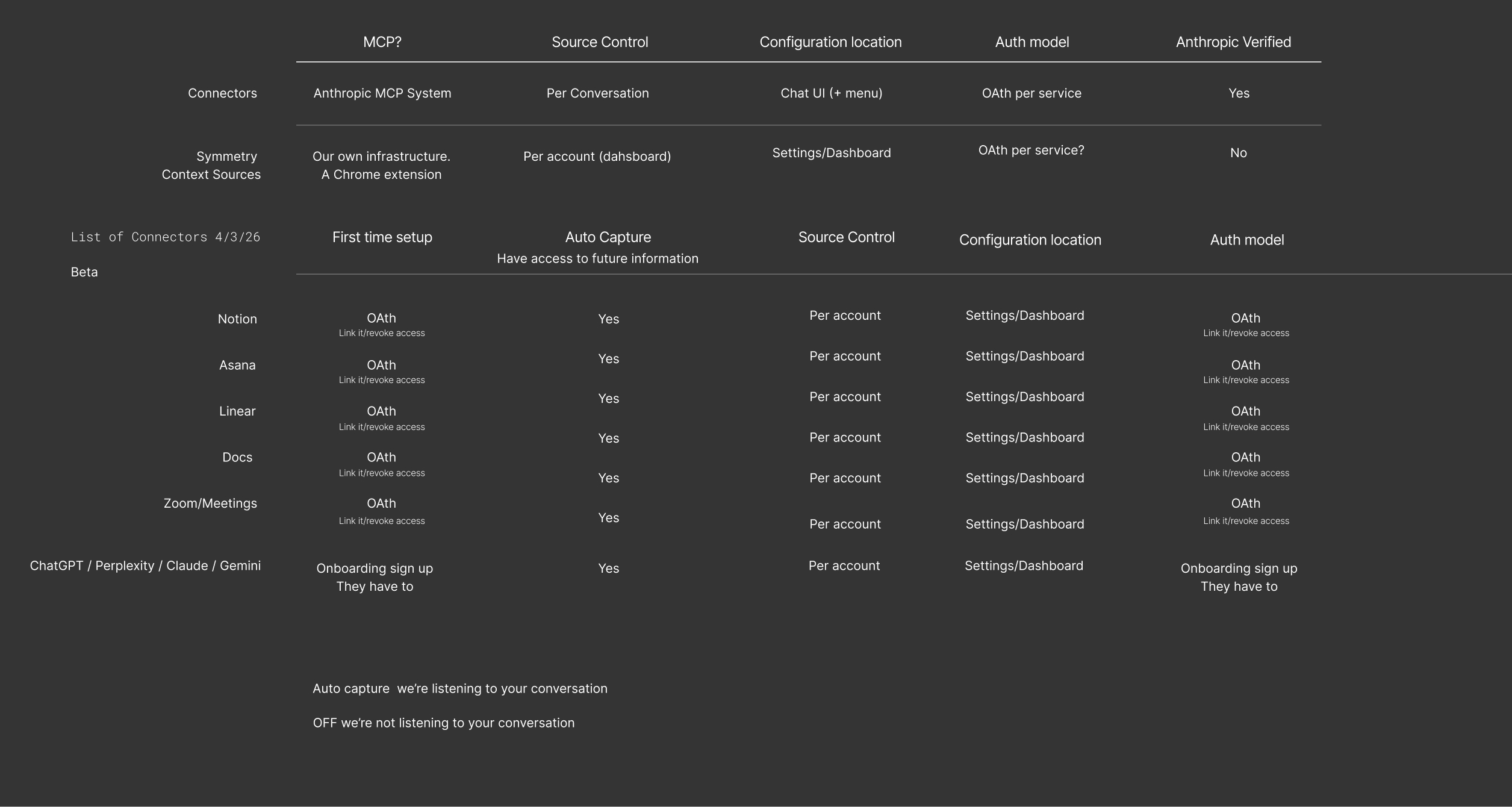Select the 'Symmetry Context Sources' label

211,166
